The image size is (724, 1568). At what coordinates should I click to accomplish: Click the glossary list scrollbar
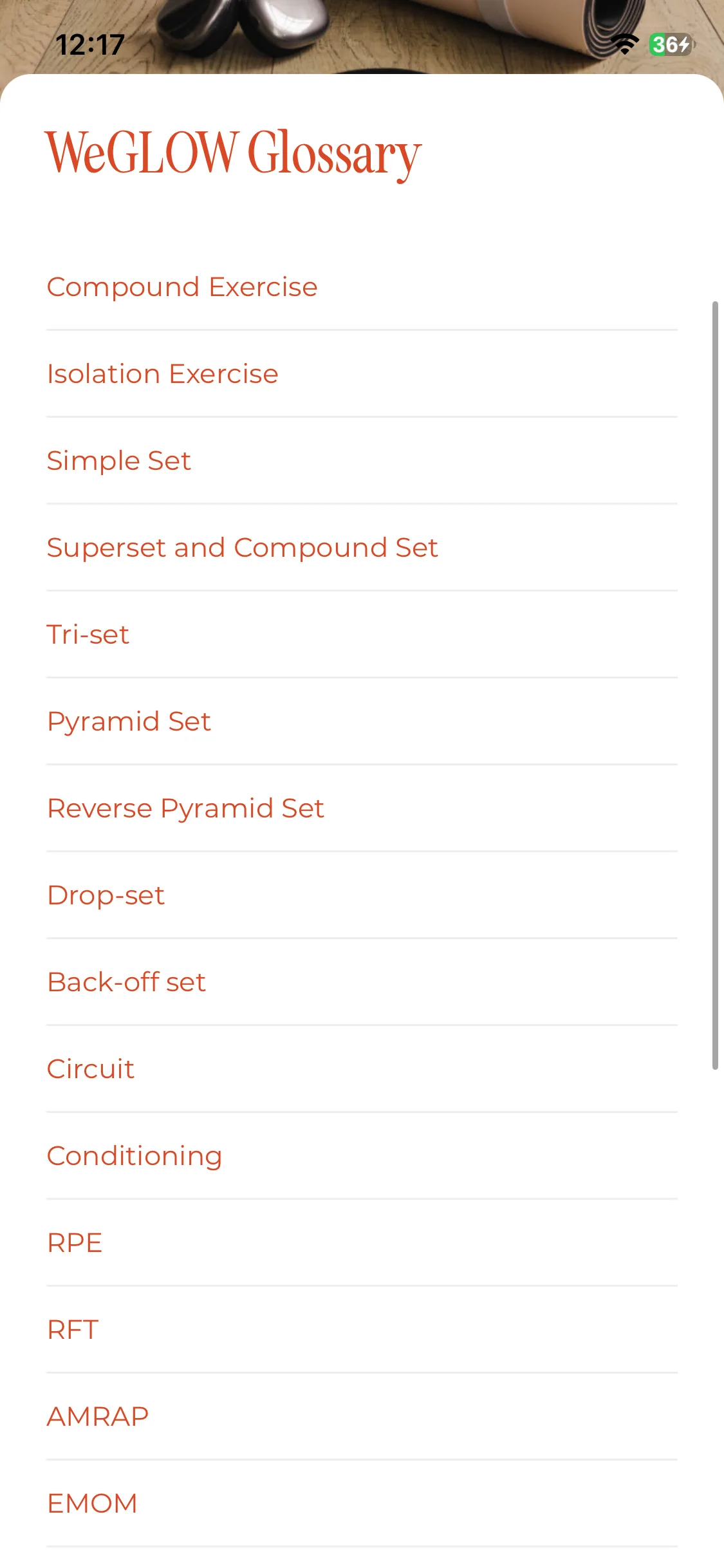(714, 685)
